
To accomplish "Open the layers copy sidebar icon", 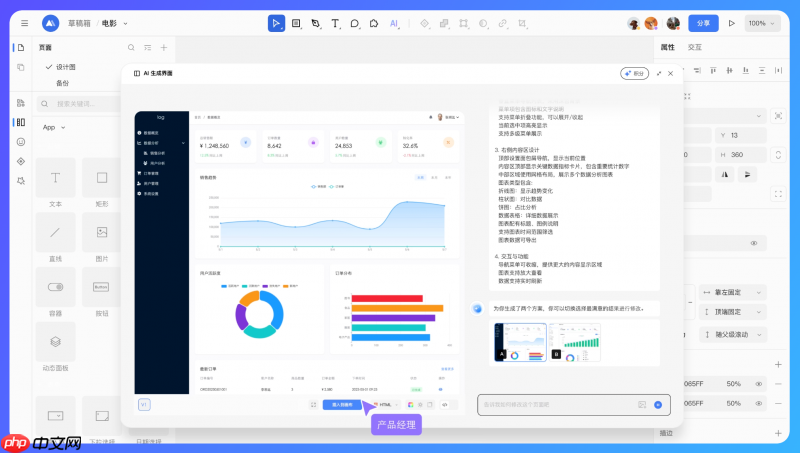I will click(21, 67).
